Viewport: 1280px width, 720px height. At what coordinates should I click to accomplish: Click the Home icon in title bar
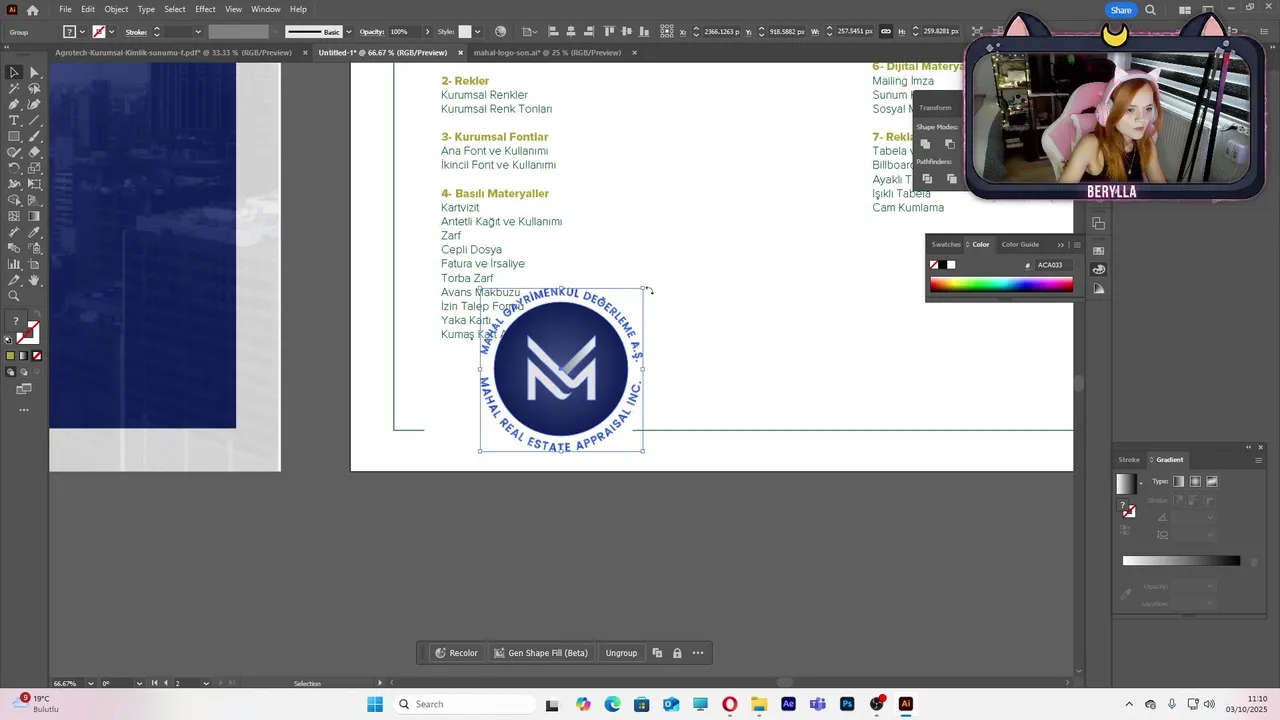(32, 10)
